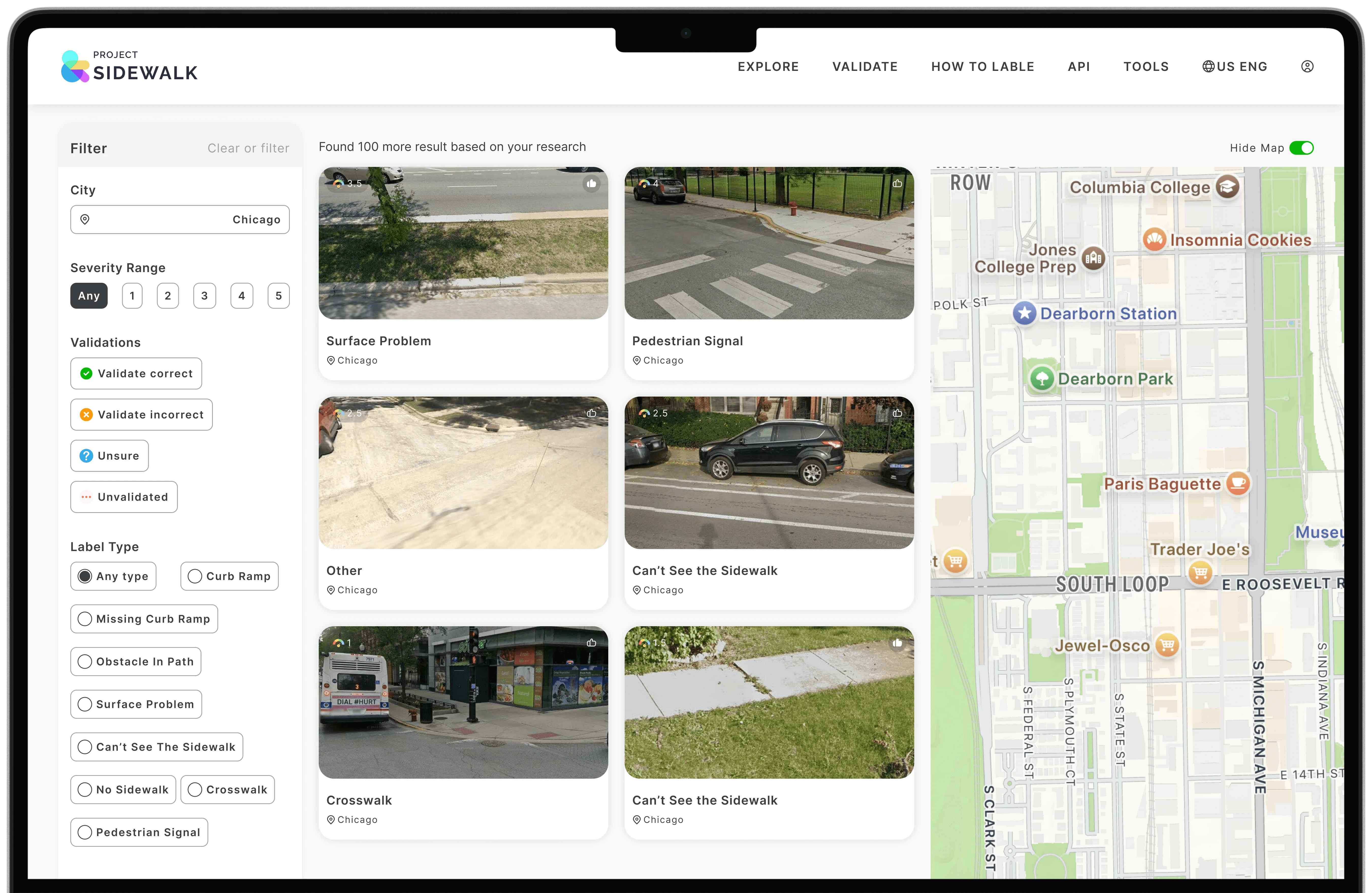
Task: Click the Jewel-Osco shopping cart map pin
Action: 1167,645
